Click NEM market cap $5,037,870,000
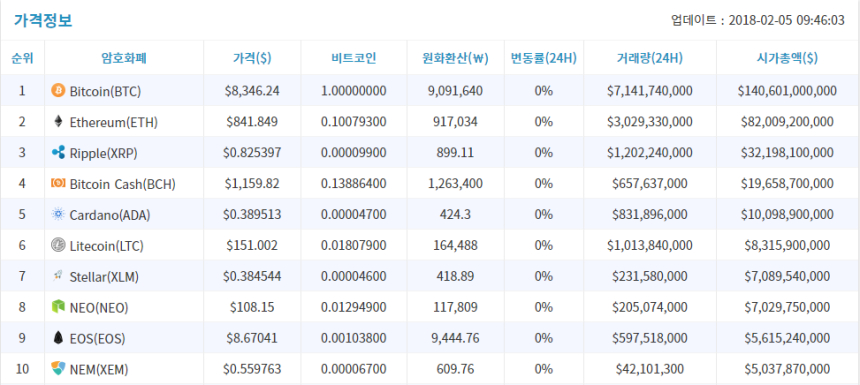 point(788,370)
